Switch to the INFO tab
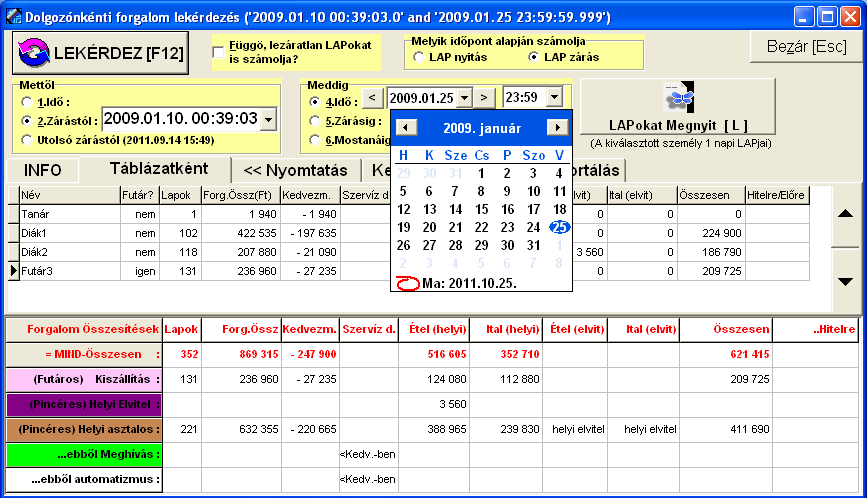Screen dimensions: 867x498 (43, 170)
